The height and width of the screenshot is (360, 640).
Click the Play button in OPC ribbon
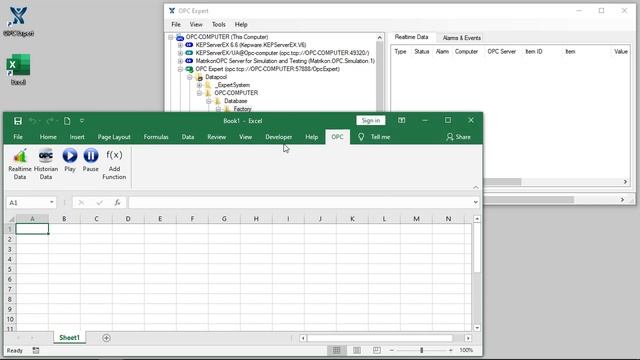(x=70, y=160)
